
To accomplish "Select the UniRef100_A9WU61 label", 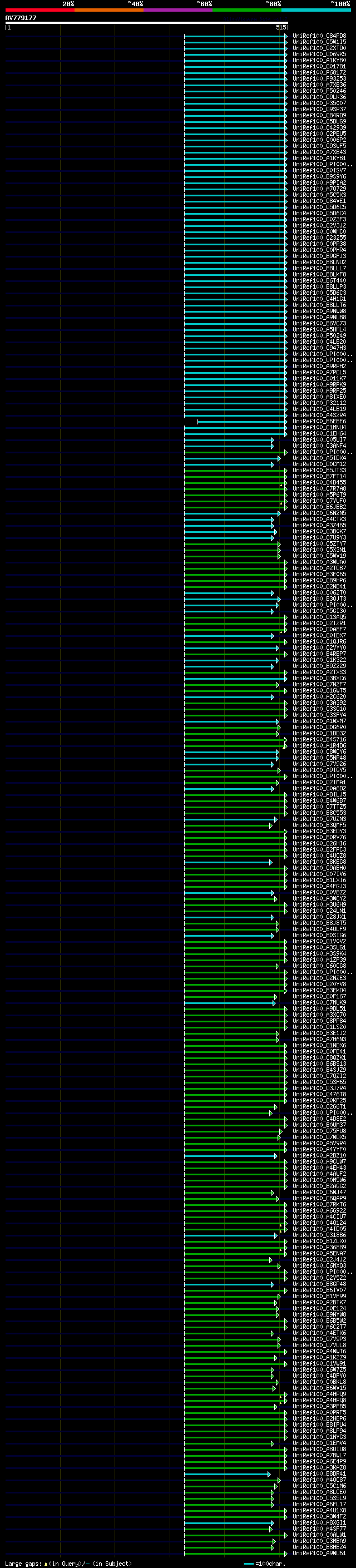I will [319, 1553].
